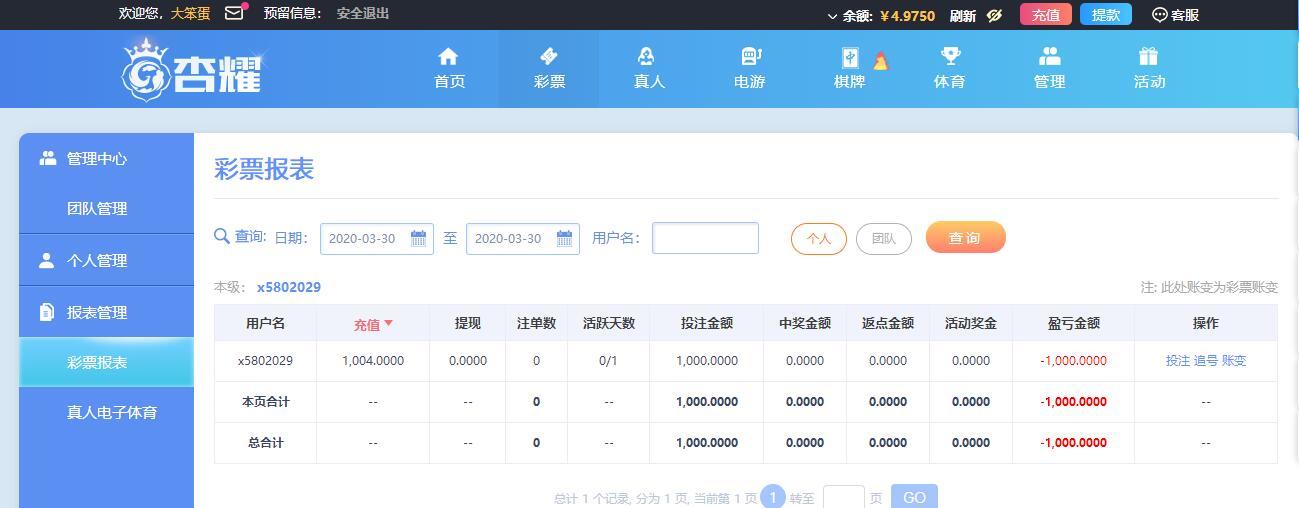This screenshot has width=1299, height=508.
Task: Open the 体育 sports trophy icon
Action: coord(949,57)
